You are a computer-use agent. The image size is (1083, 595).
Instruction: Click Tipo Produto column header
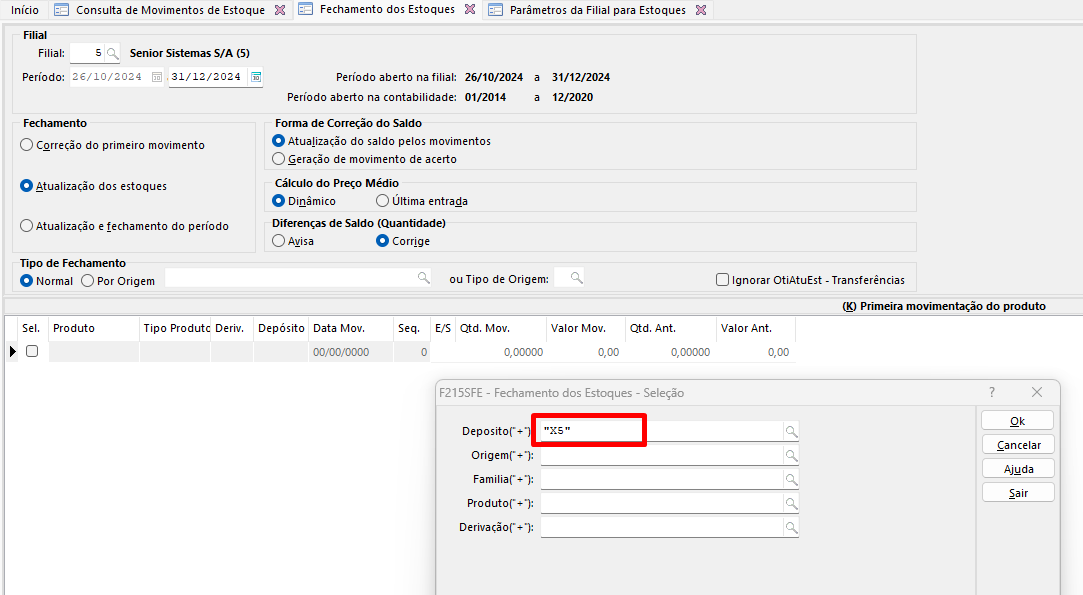(175, 328)
